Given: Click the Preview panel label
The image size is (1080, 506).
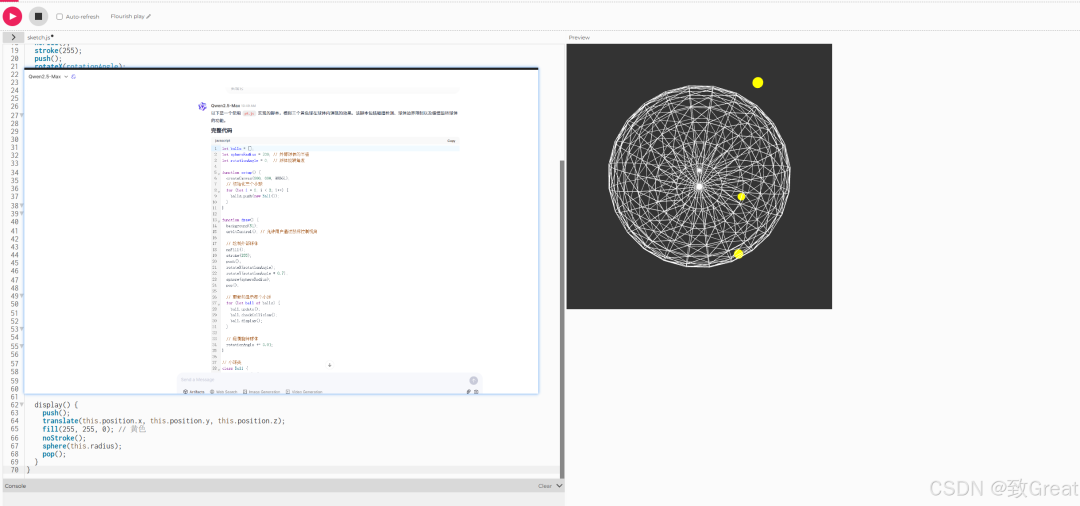Looking at the screenshot, I should [579, 38].
